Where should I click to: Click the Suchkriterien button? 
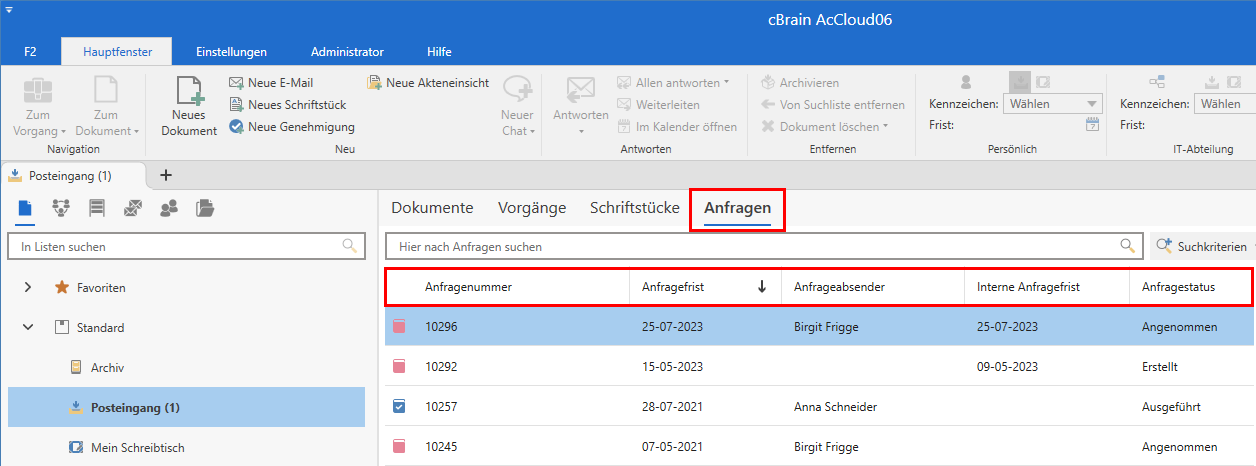tap(1202, 246)
